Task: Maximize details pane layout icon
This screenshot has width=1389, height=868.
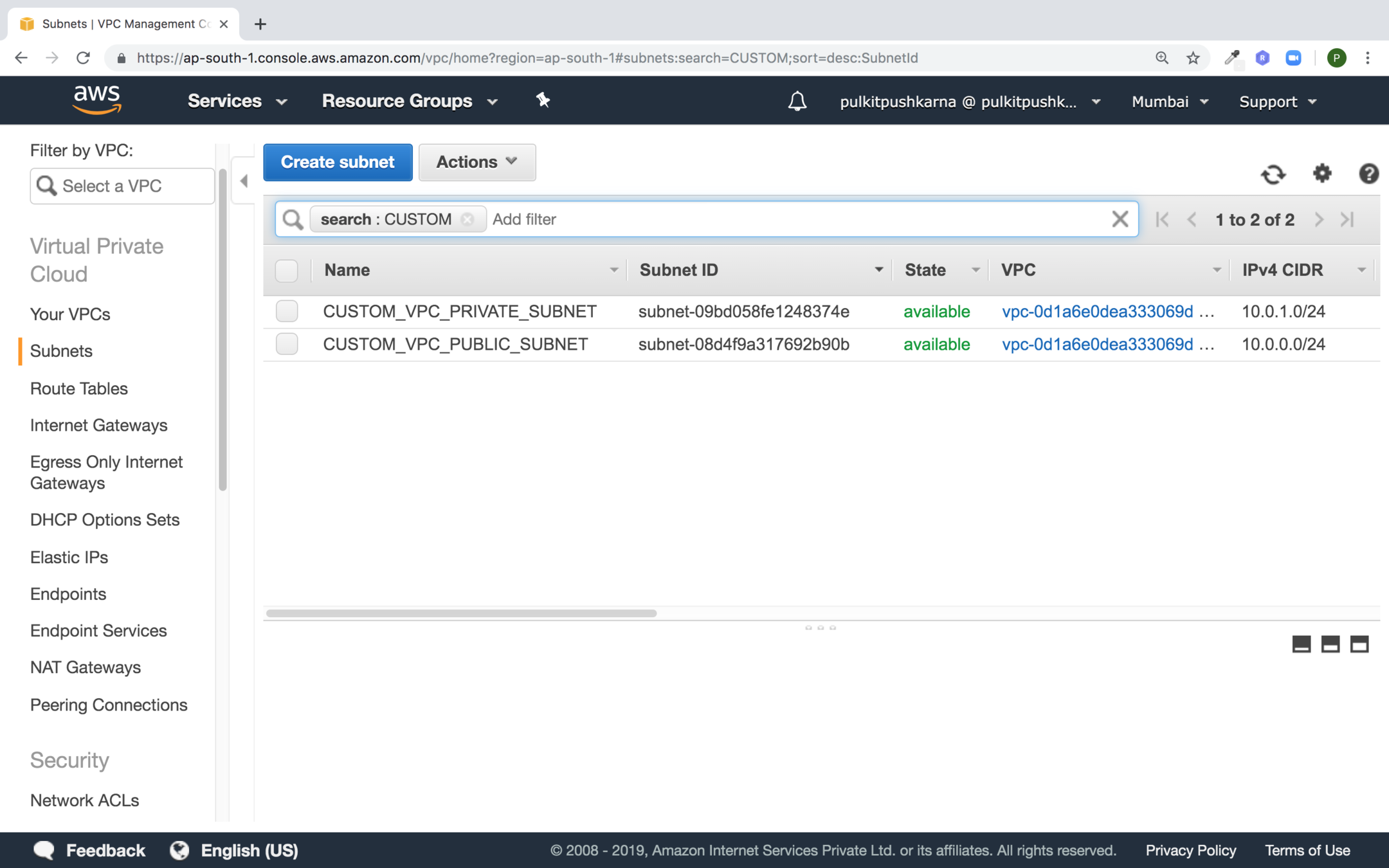Action: pos(1359,644)
